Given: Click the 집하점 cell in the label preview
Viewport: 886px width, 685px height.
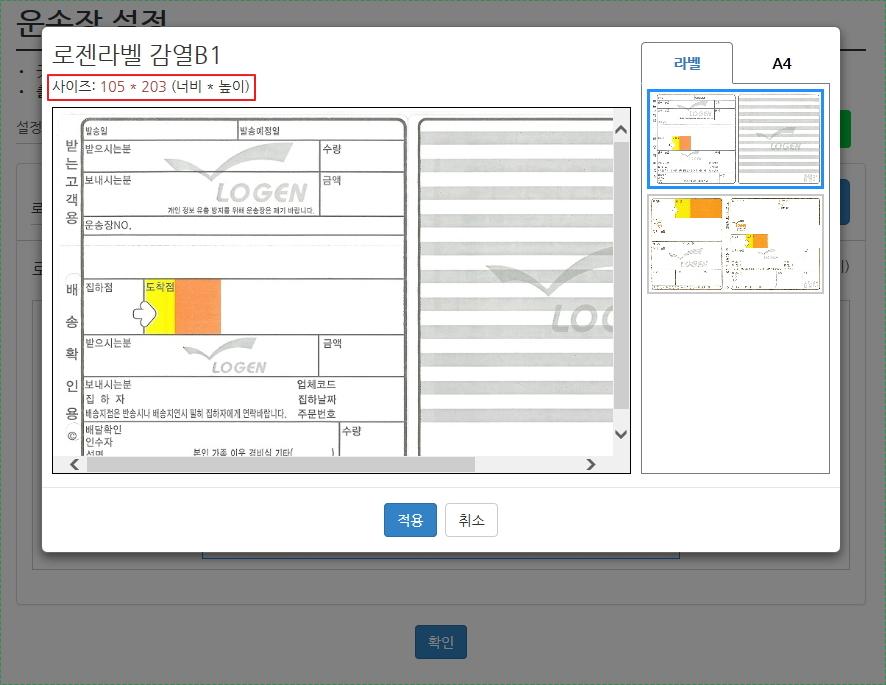Looking at the screenshot, I should (113, 306).
